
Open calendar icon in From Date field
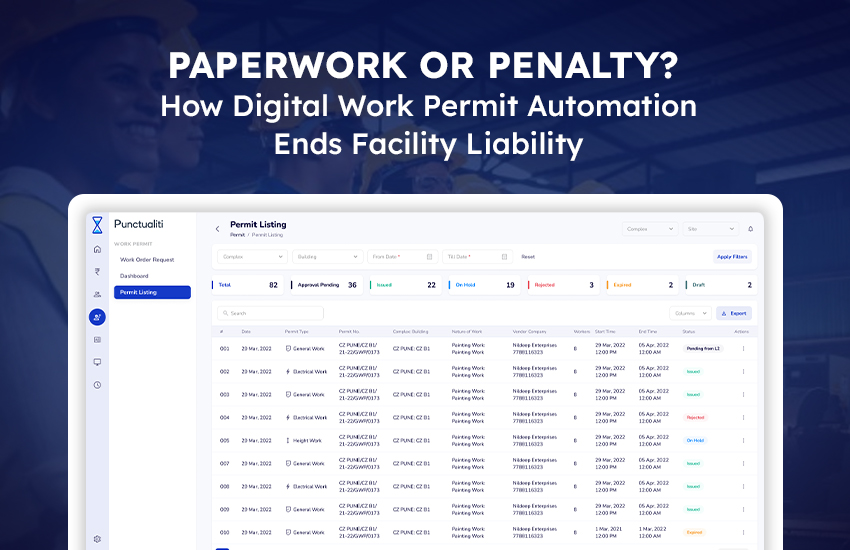coord(430,257)
